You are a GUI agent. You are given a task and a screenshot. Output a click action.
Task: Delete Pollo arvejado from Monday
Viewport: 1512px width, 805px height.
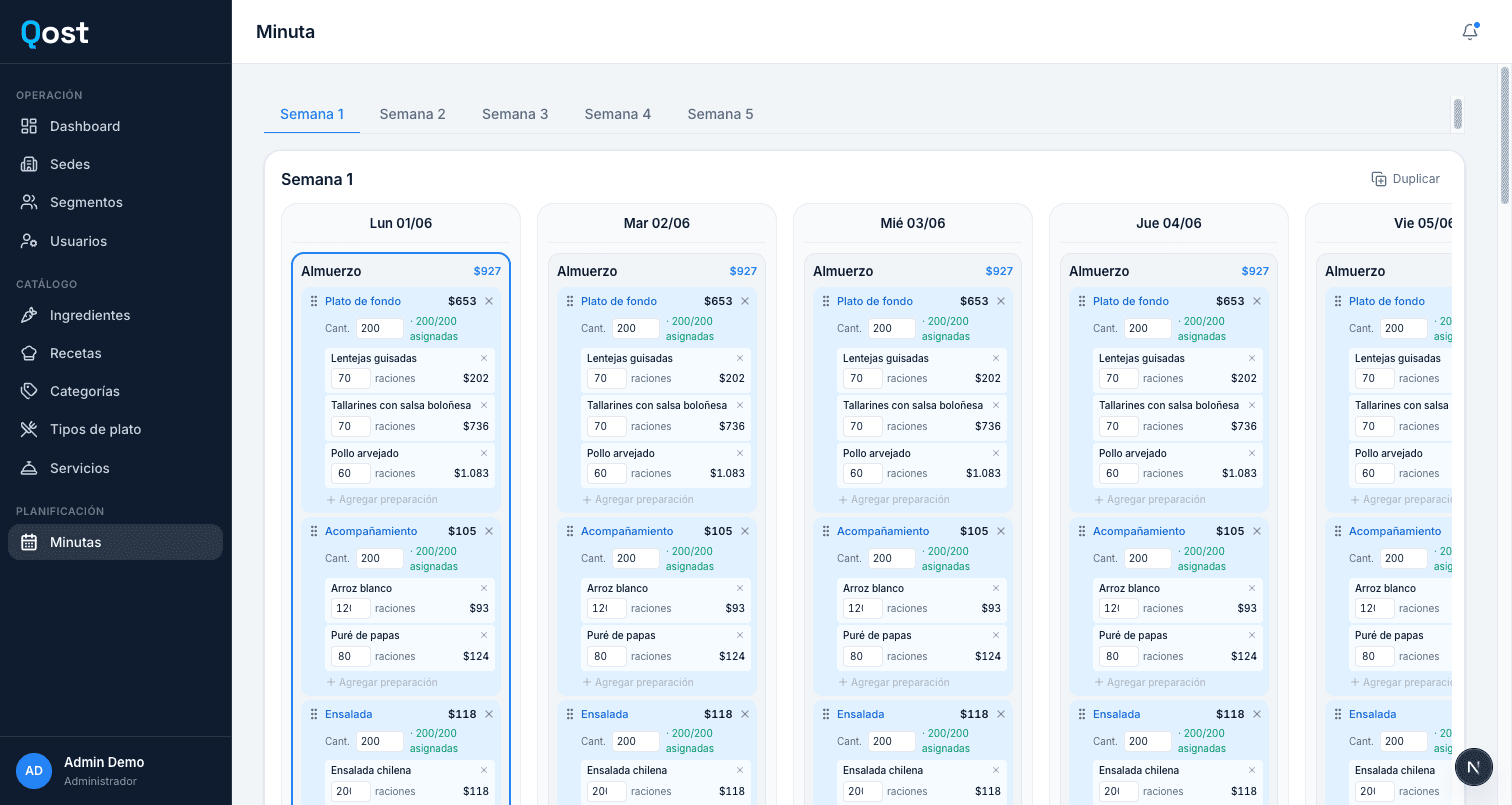pos(484,453)
